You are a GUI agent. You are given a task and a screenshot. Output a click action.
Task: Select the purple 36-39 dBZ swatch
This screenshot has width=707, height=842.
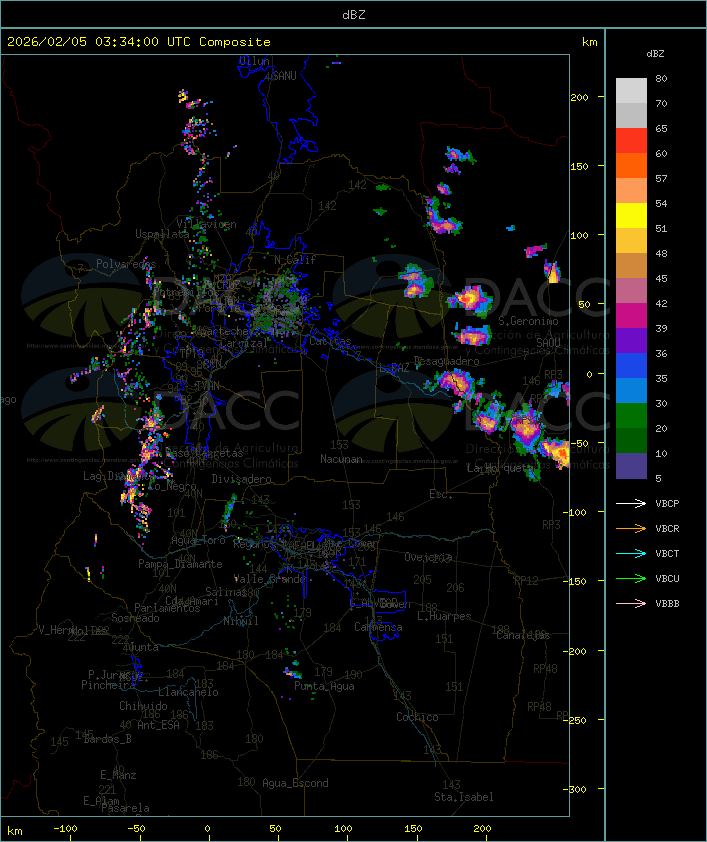pyautogui.click(x=631, y=340)
